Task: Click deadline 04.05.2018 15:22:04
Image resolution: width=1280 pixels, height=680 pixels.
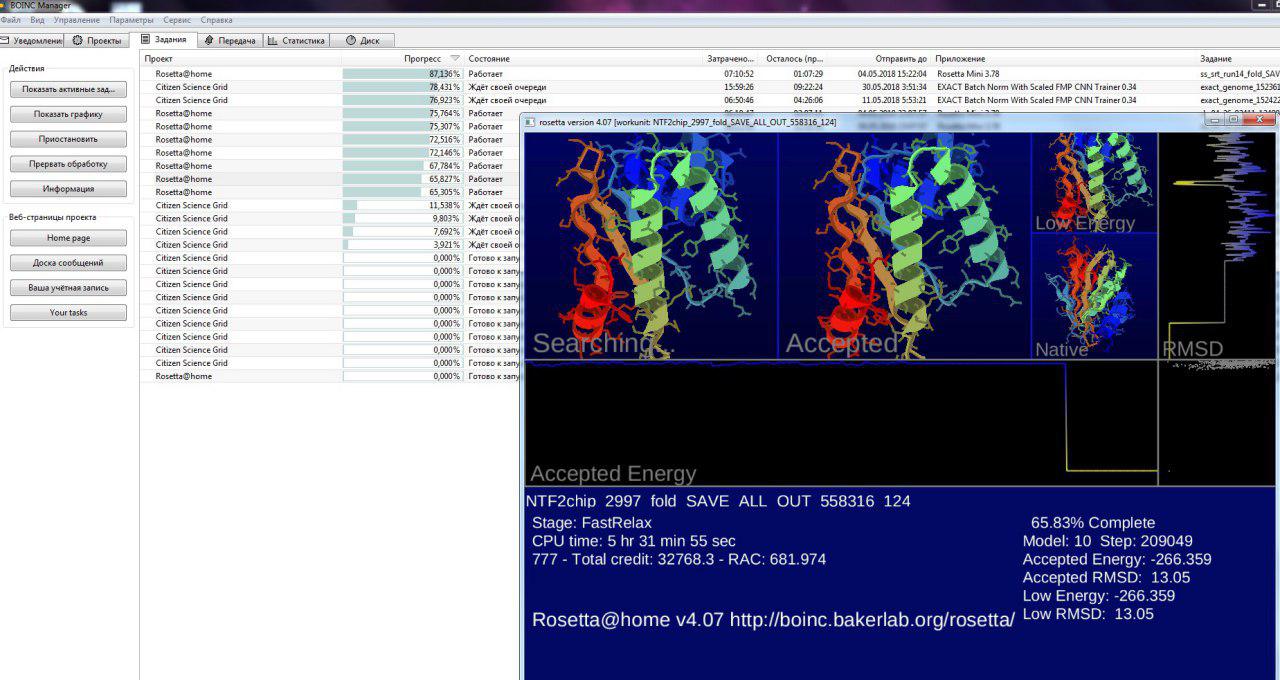Action: (892, 74)
